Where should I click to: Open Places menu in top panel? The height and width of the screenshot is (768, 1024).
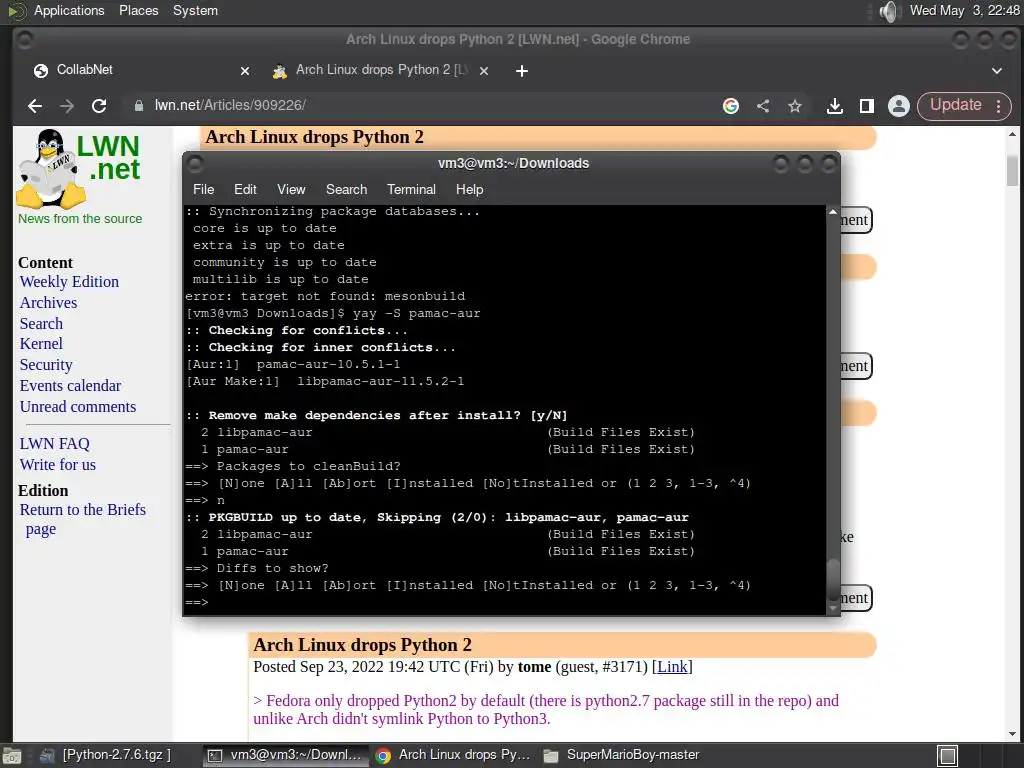[138, 10]
